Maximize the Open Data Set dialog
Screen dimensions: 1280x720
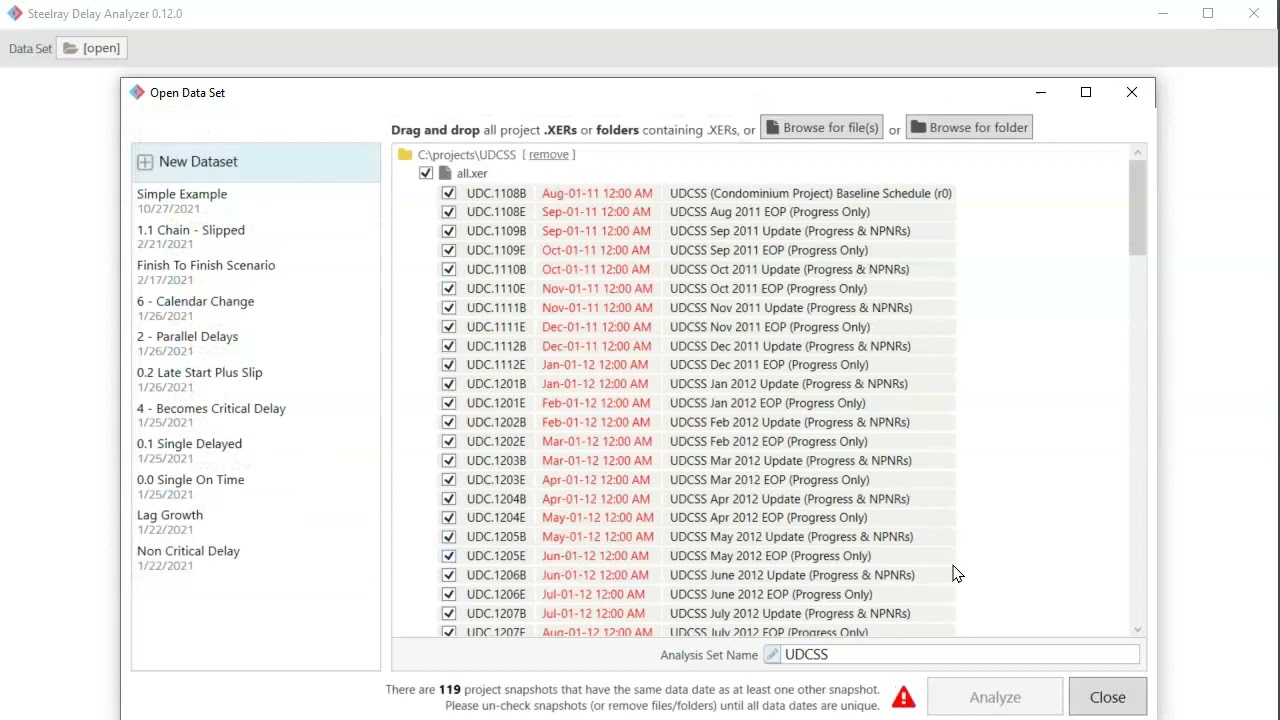tap(1086, 92)
